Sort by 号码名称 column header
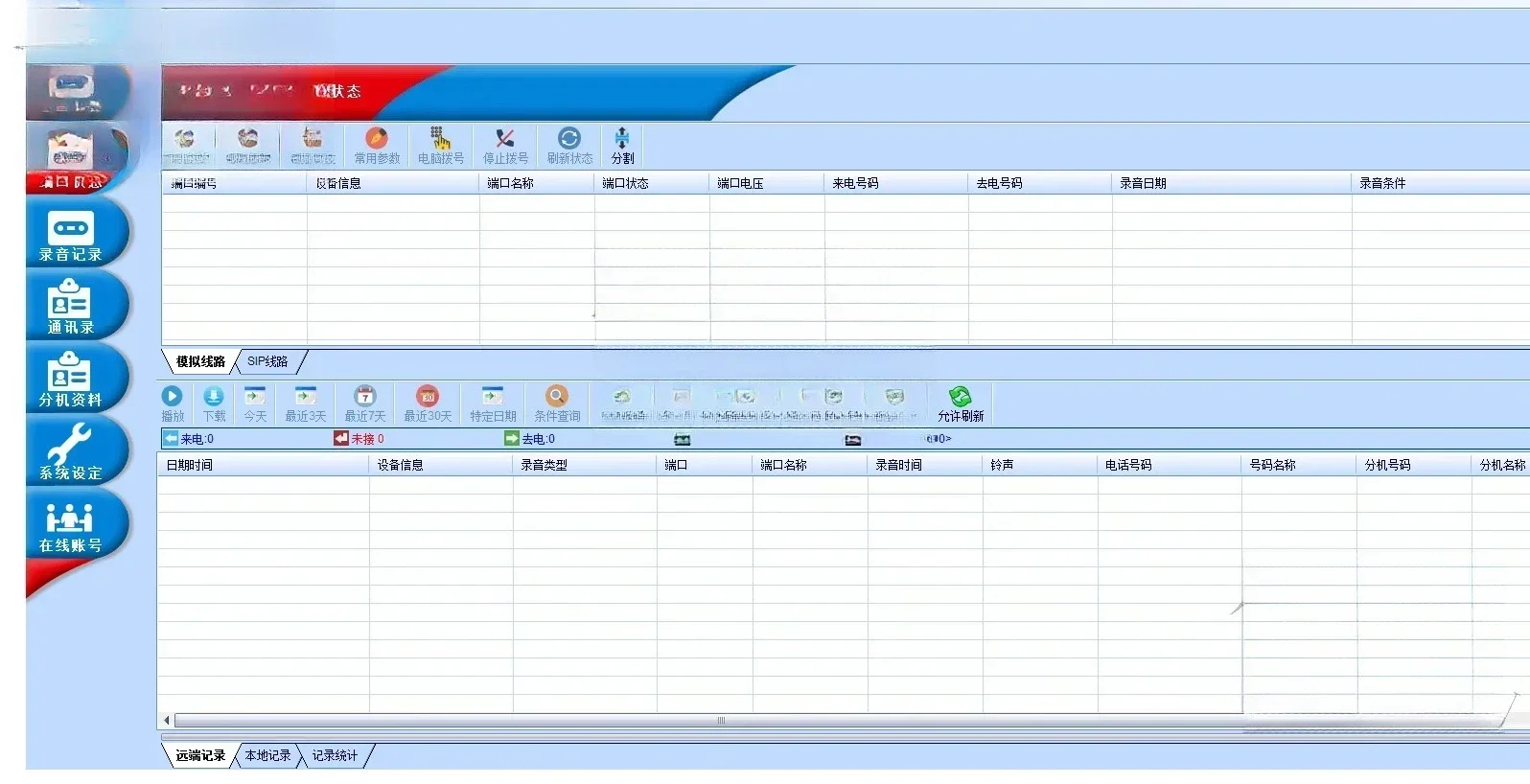The image size is (1530, 784). 1299,465
